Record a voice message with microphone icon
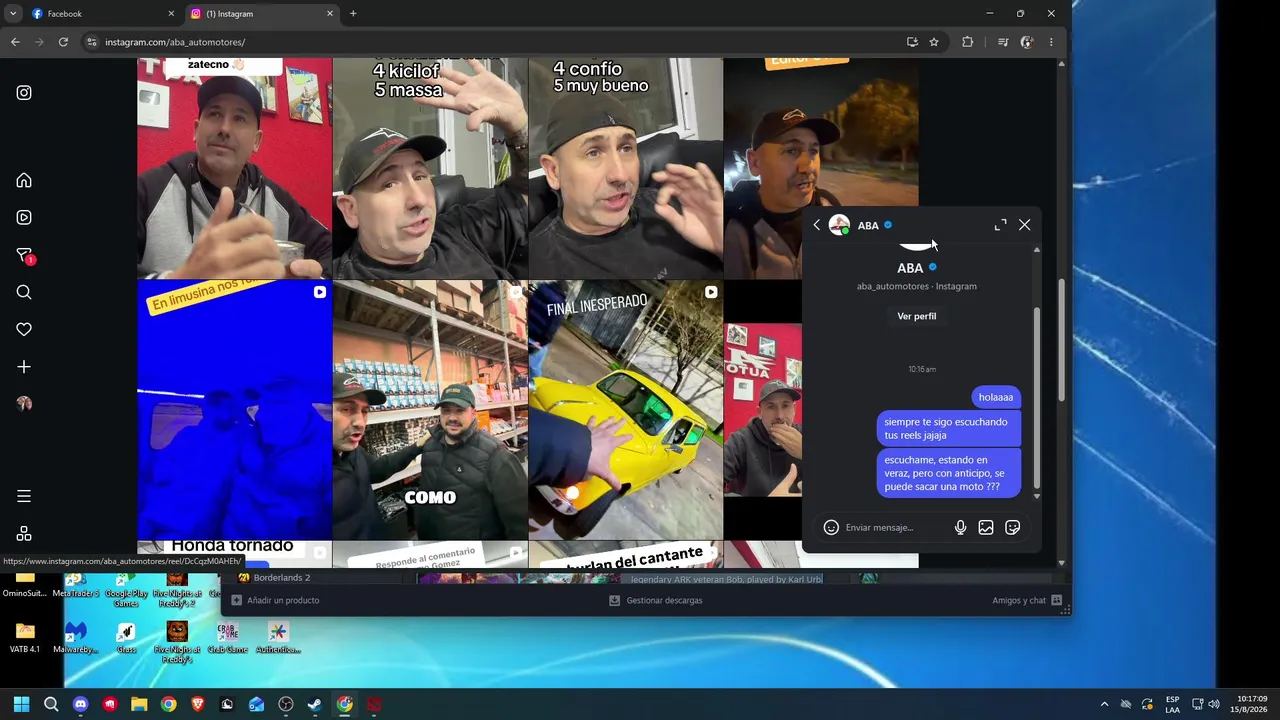Image resolution: width=1280 pixels, height=720 pixels. point(960,527)
